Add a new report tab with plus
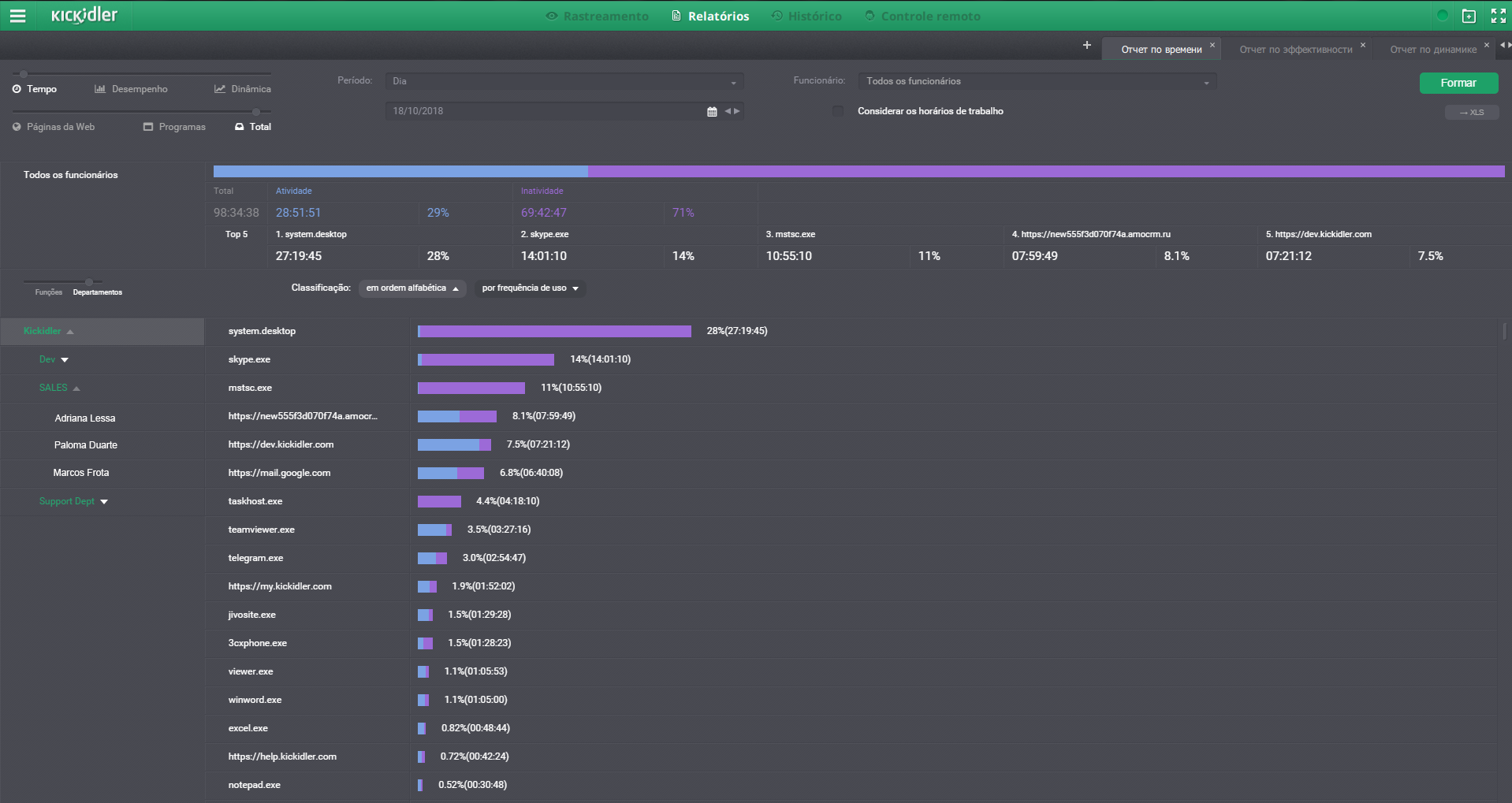The image size is (1512, 803). (1087, 45)
